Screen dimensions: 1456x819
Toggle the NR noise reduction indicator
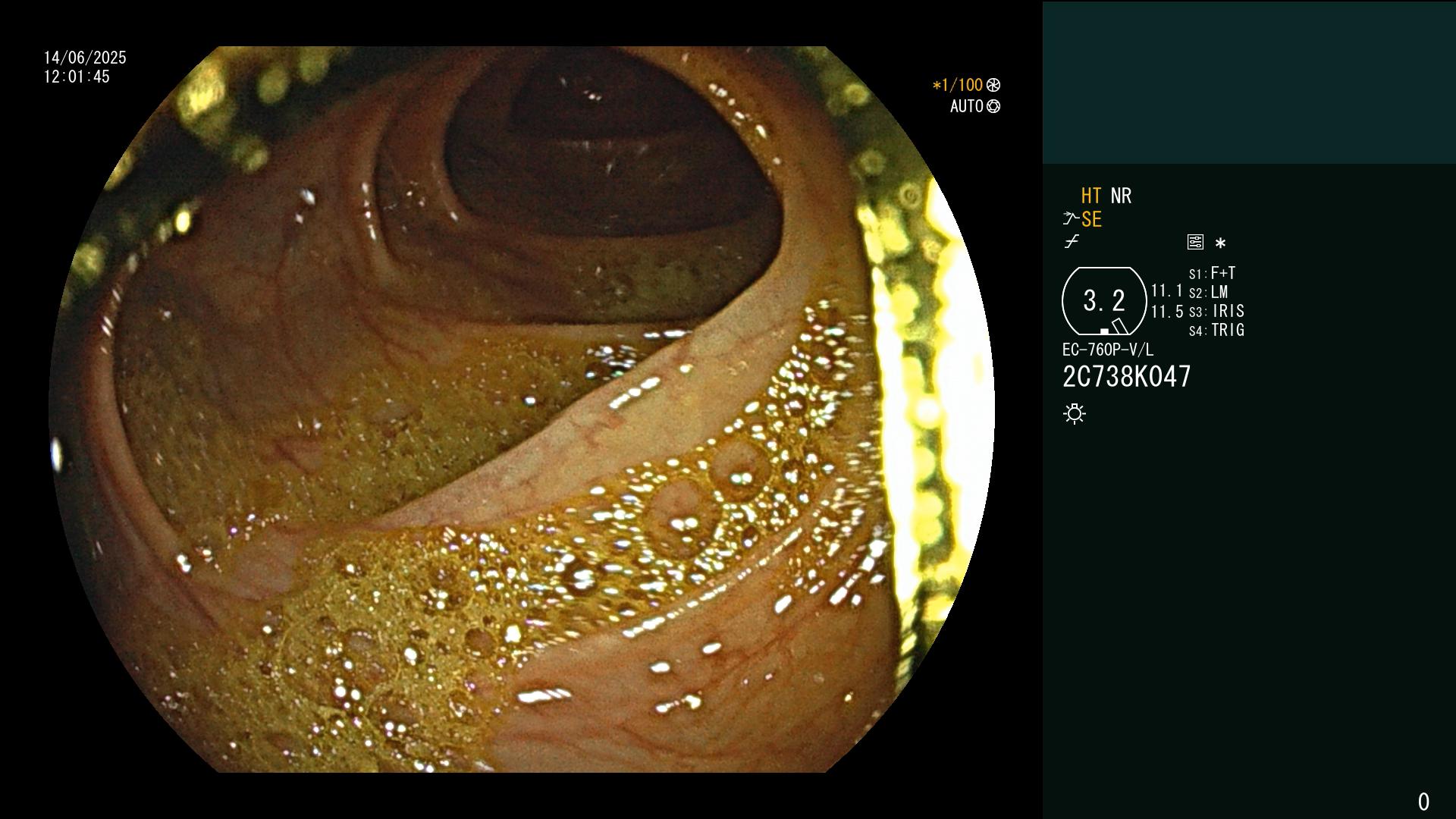point(1121,196)
